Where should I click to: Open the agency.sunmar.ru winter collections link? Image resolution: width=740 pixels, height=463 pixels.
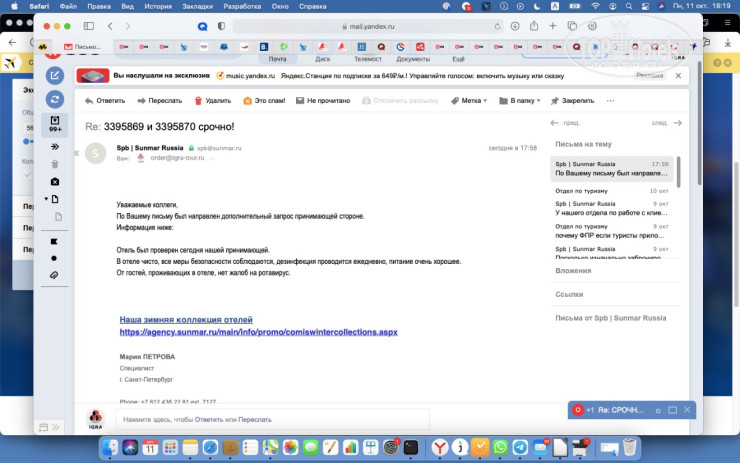click(x=258, y=331)
